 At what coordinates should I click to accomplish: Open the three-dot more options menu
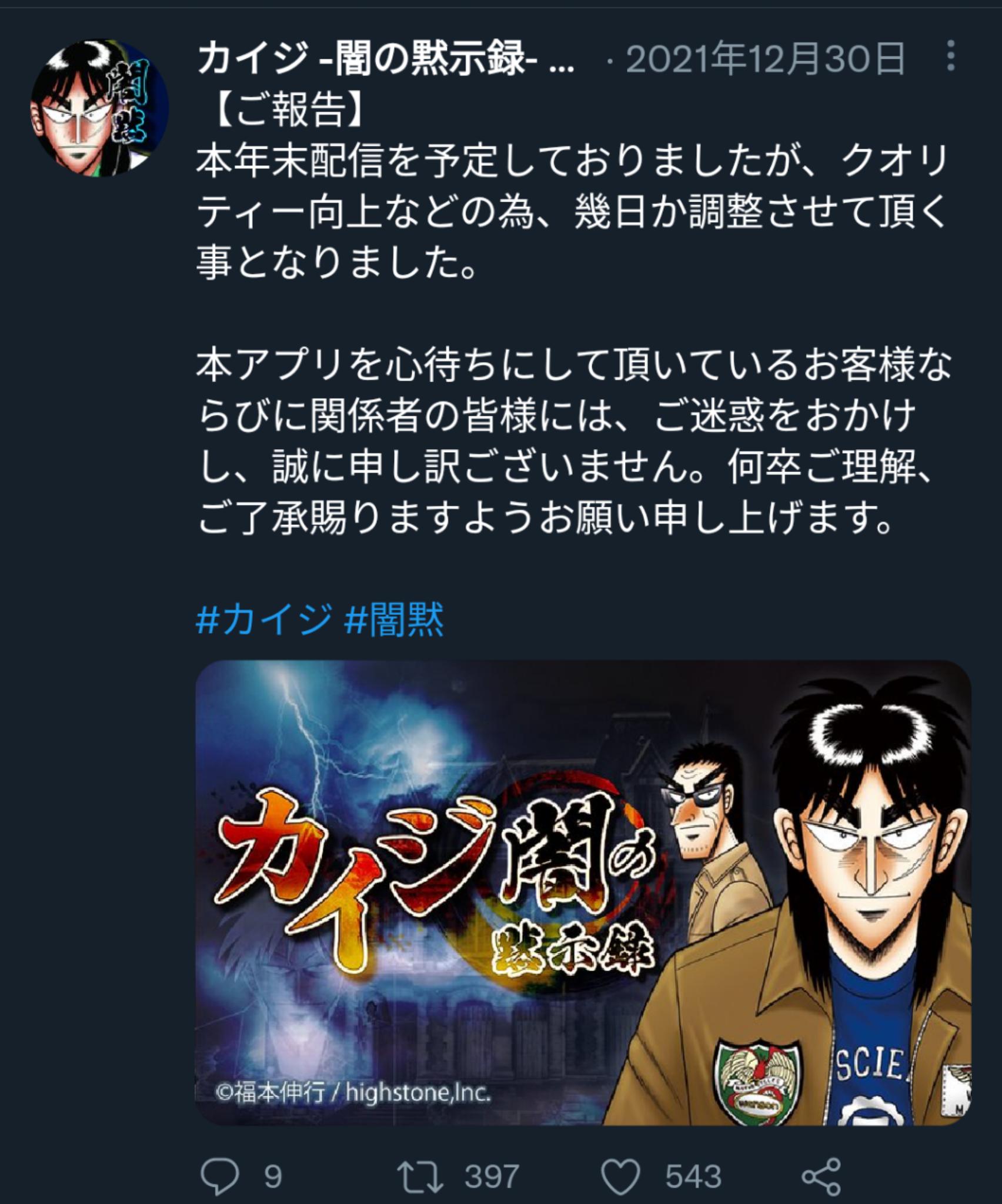951,57
